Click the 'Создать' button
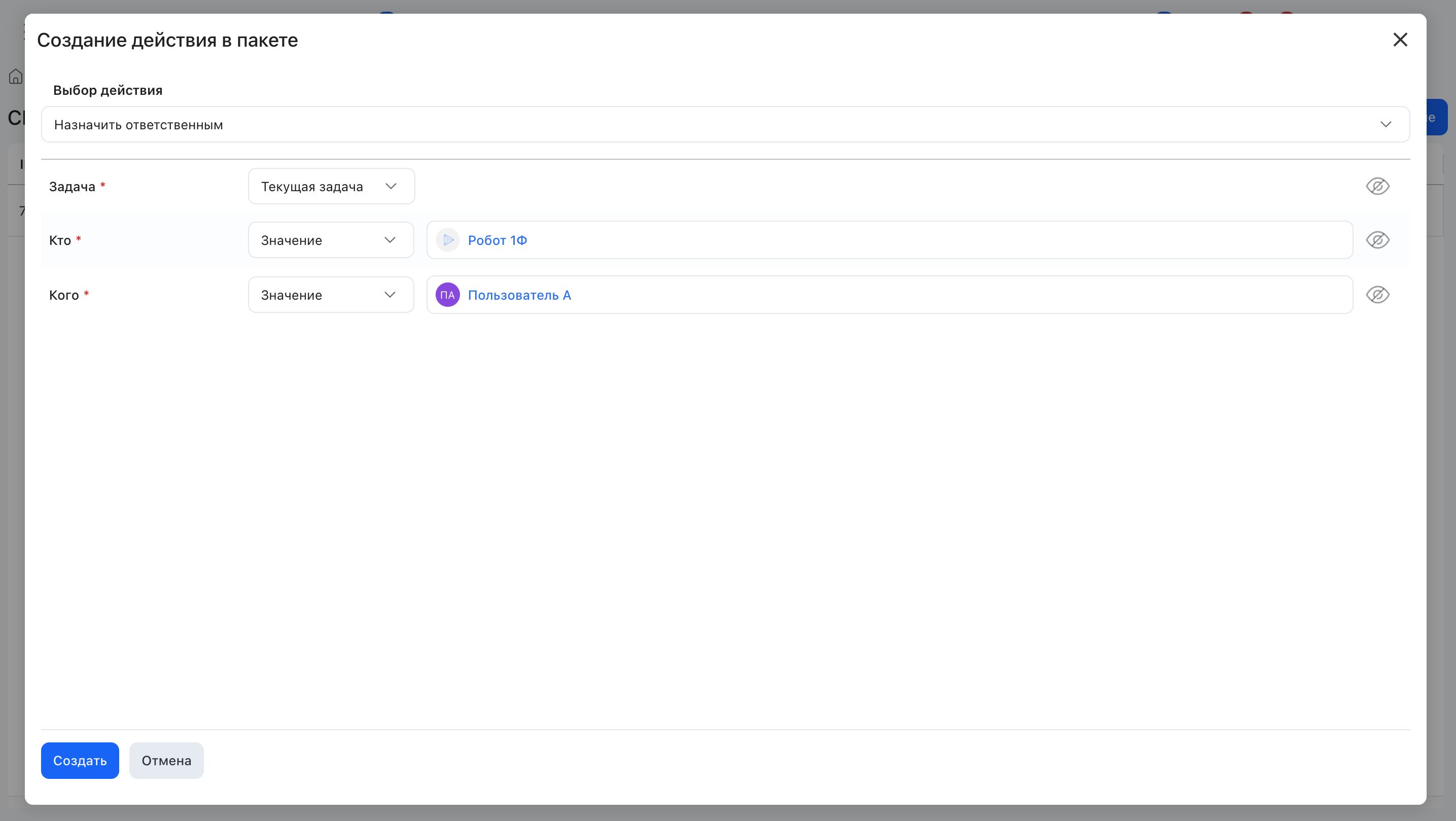 coord(80,761)
